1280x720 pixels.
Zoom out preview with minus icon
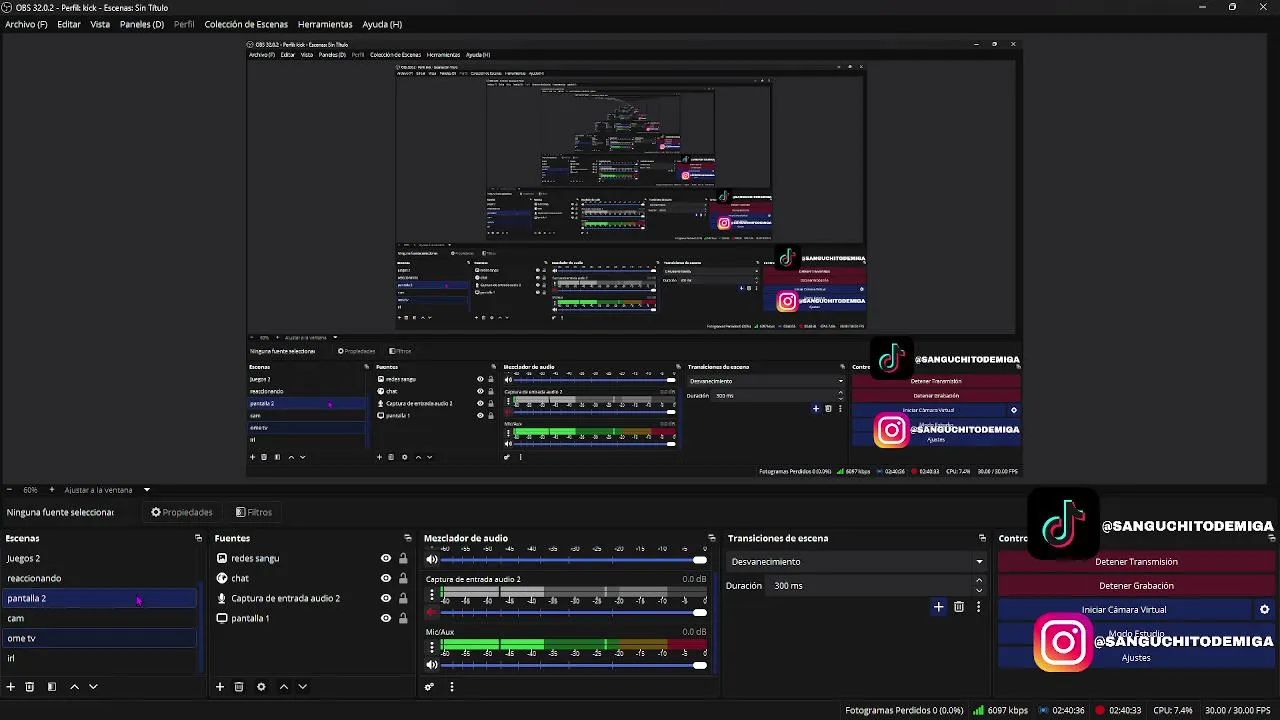(9, 490)
